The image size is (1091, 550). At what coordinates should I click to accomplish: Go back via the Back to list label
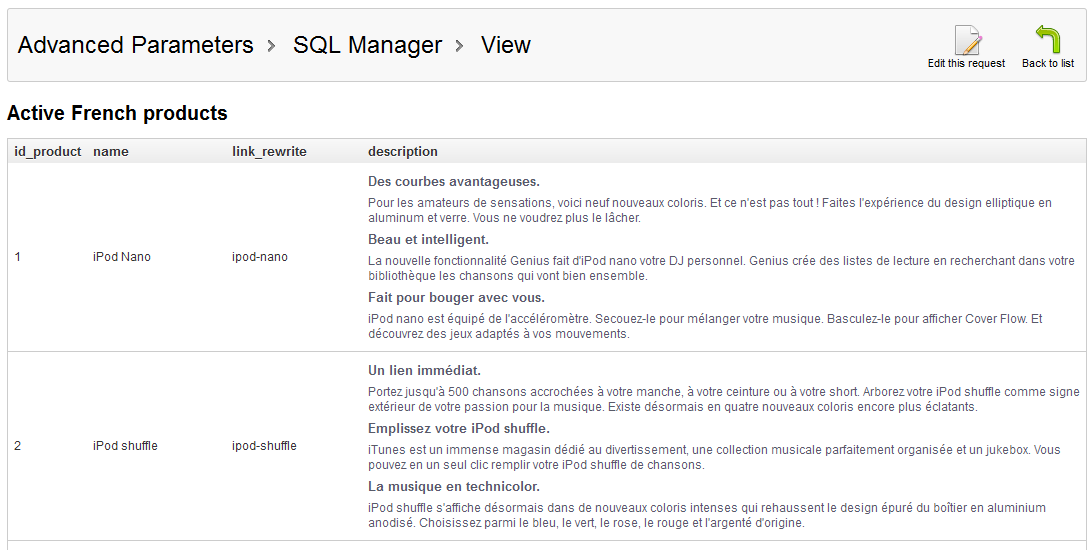click(x=1047, y=63)
